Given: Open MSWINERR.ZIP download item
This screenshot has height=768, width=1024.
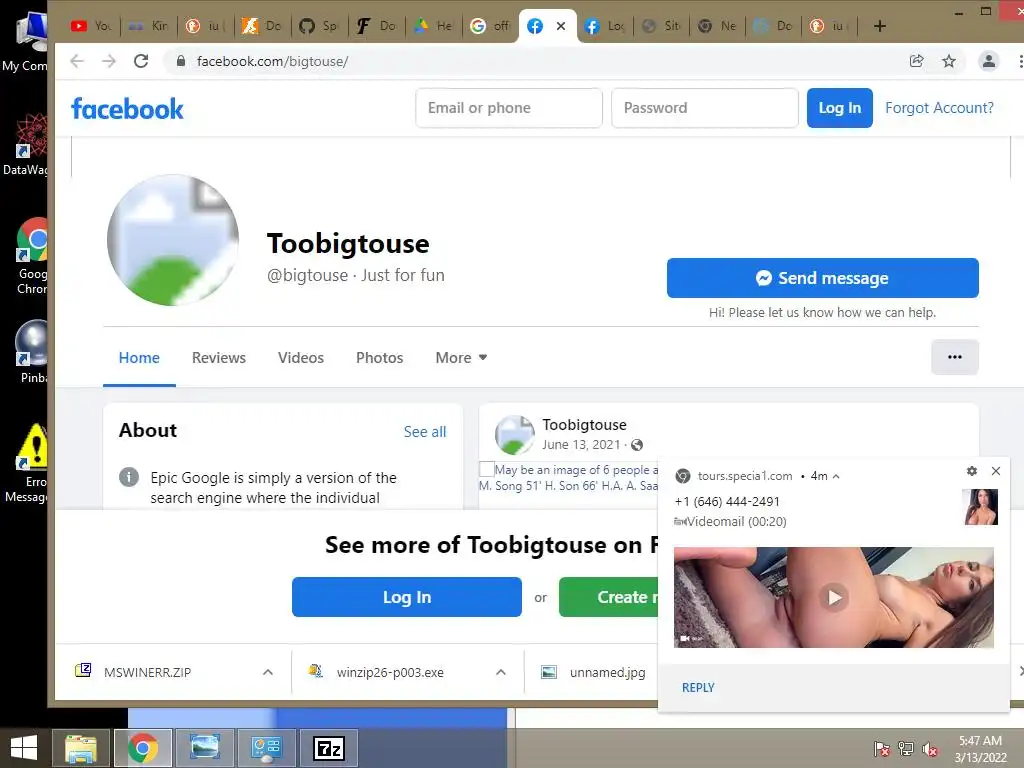Looking at the screenshot, I should point(147,672).
